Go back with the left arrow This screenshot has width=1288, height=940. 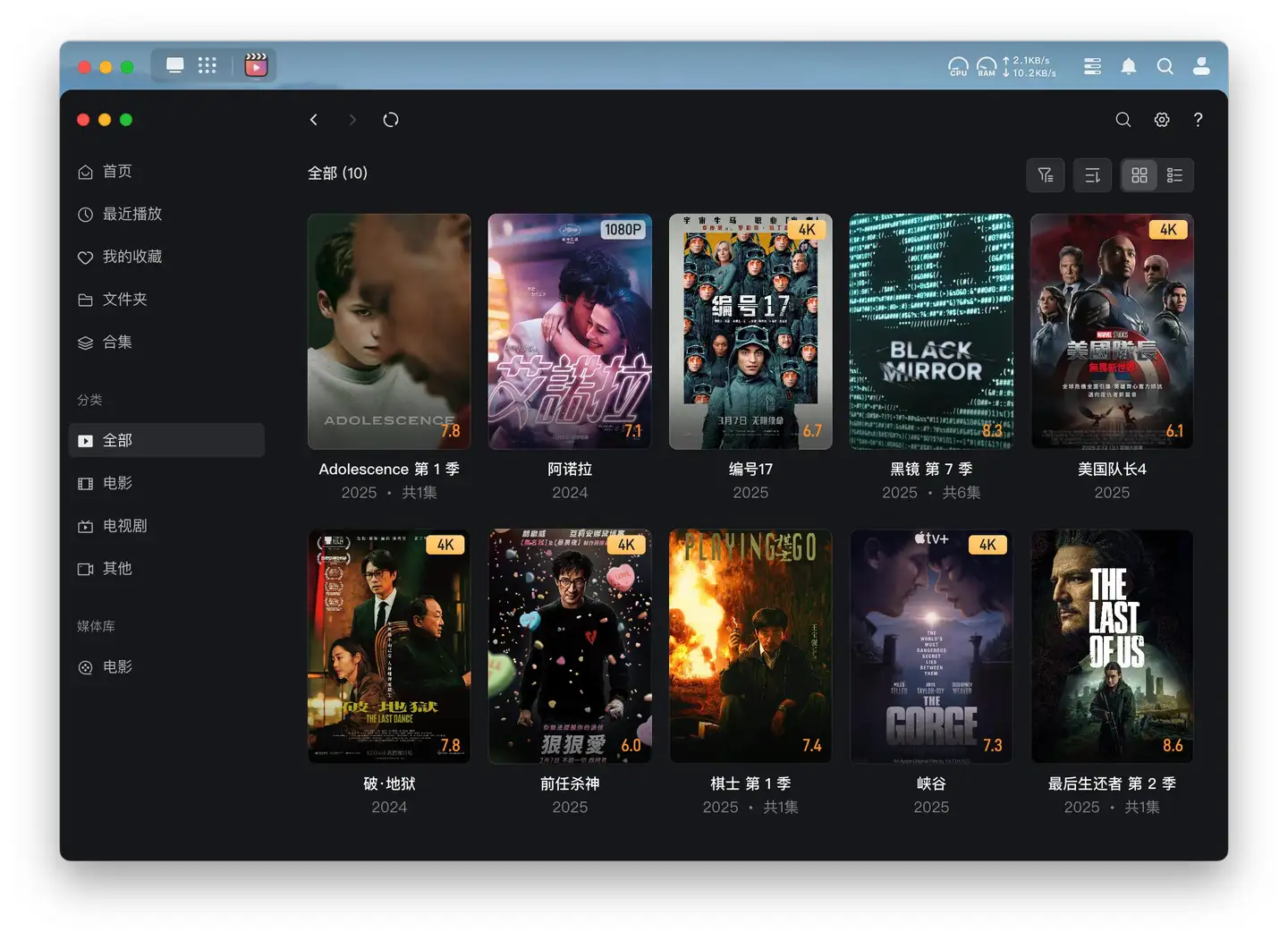314,120
